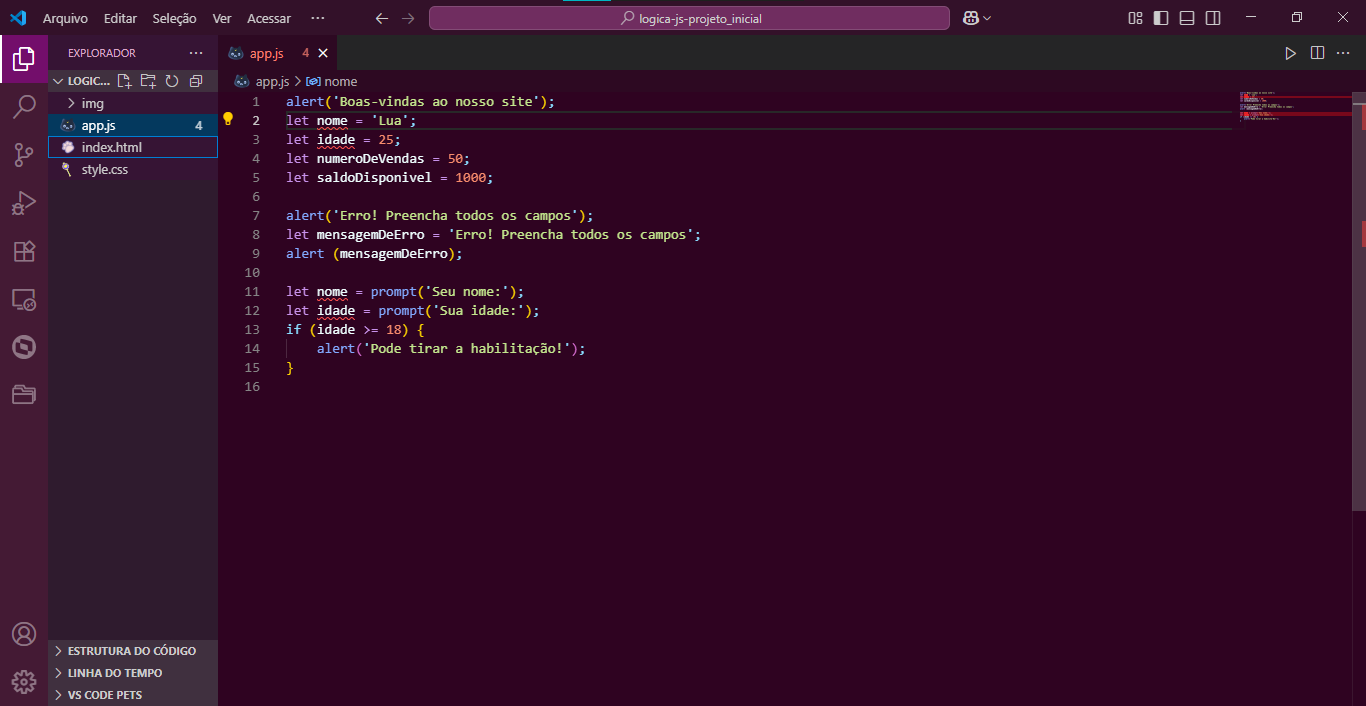Toggle the bottom panel visibility

tap(1187, 18)
